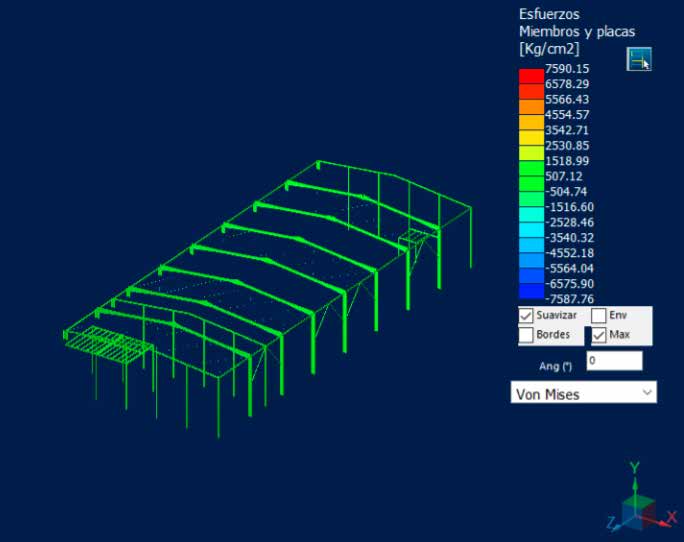Click the X axis label on triad

click(672, 518)
